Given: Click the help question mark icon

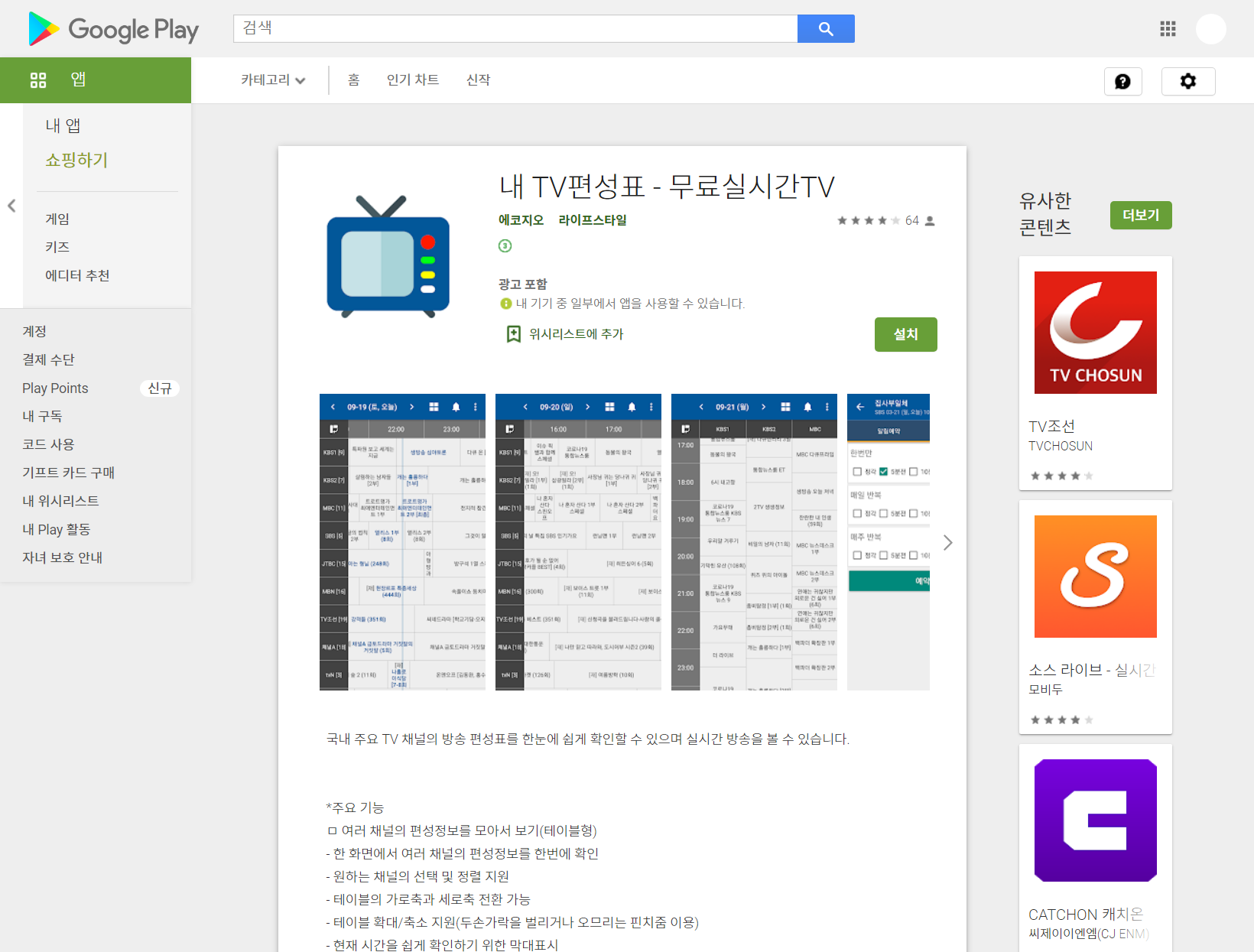Looking at the screenshot, I should [1122, 81].
